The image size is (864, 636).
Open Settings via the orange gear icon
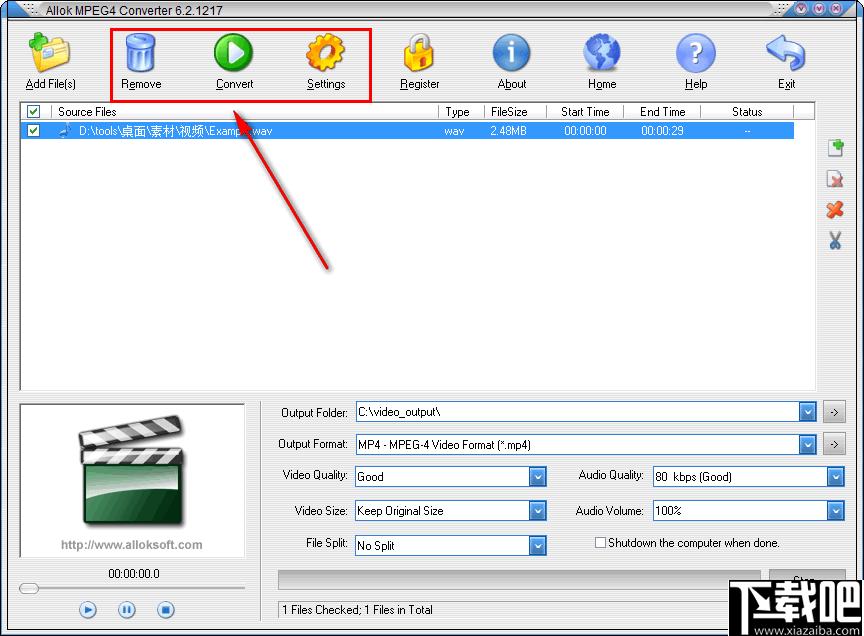325,53
